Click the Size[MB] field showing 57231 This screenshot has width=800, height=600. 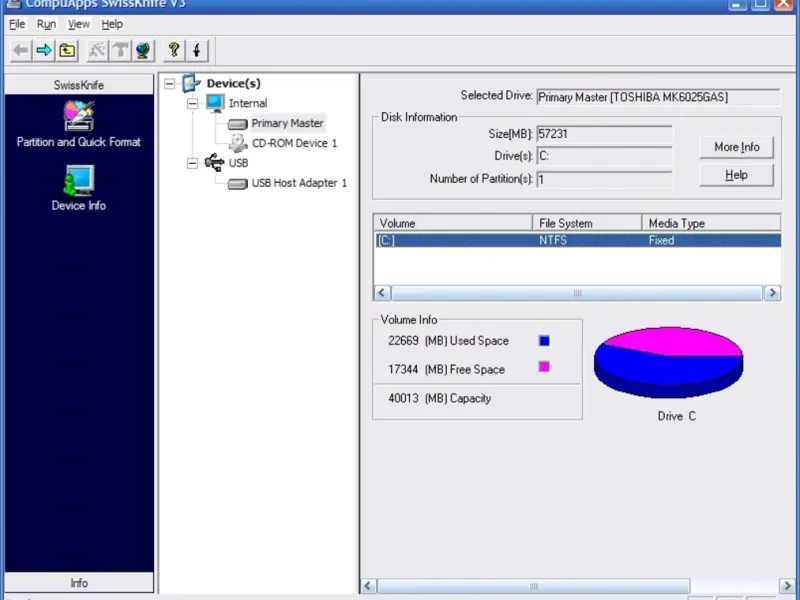point(604,134)
